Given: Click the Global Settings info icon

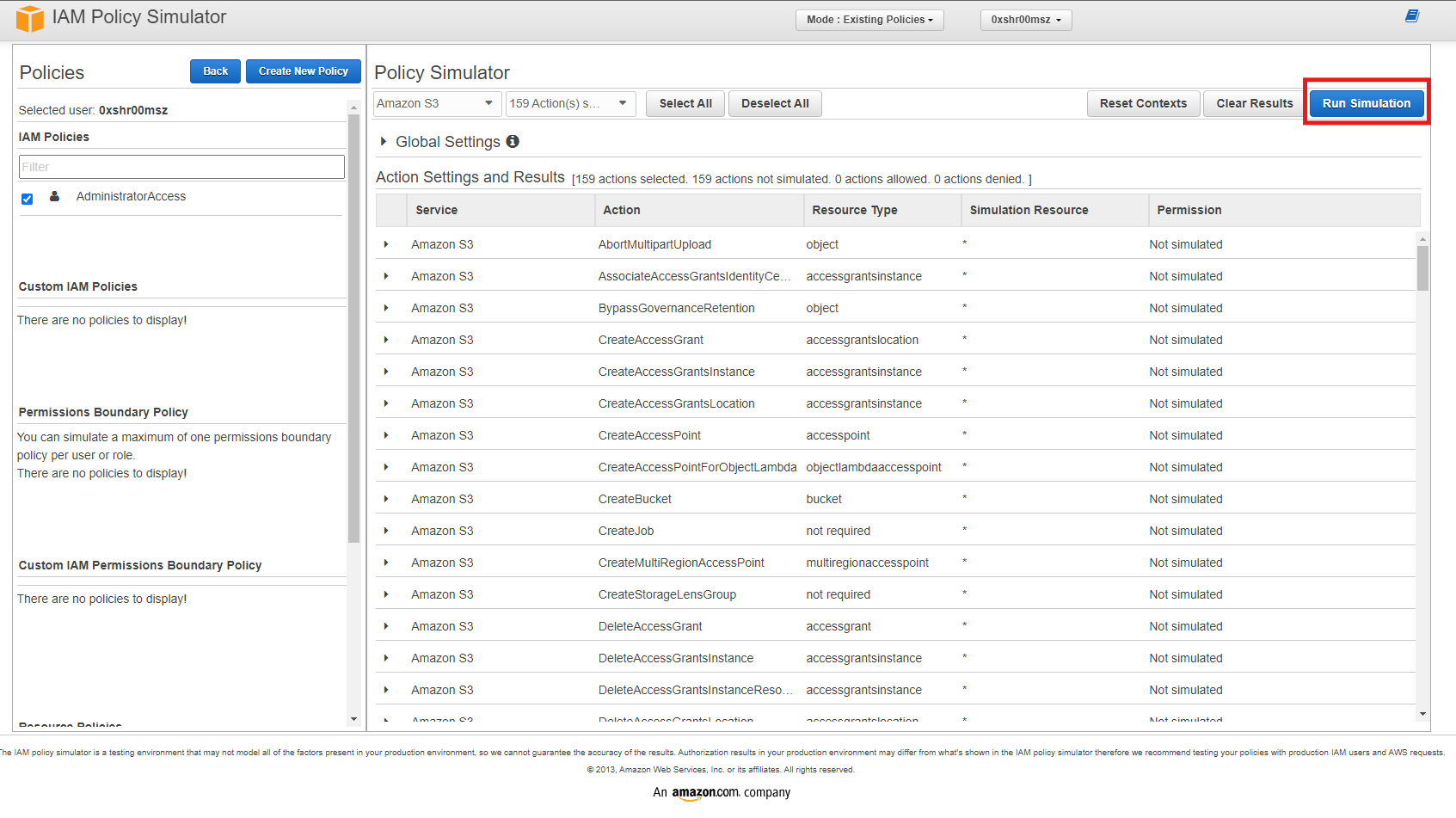Looking at the screenshot, I should tap(513, 141).
